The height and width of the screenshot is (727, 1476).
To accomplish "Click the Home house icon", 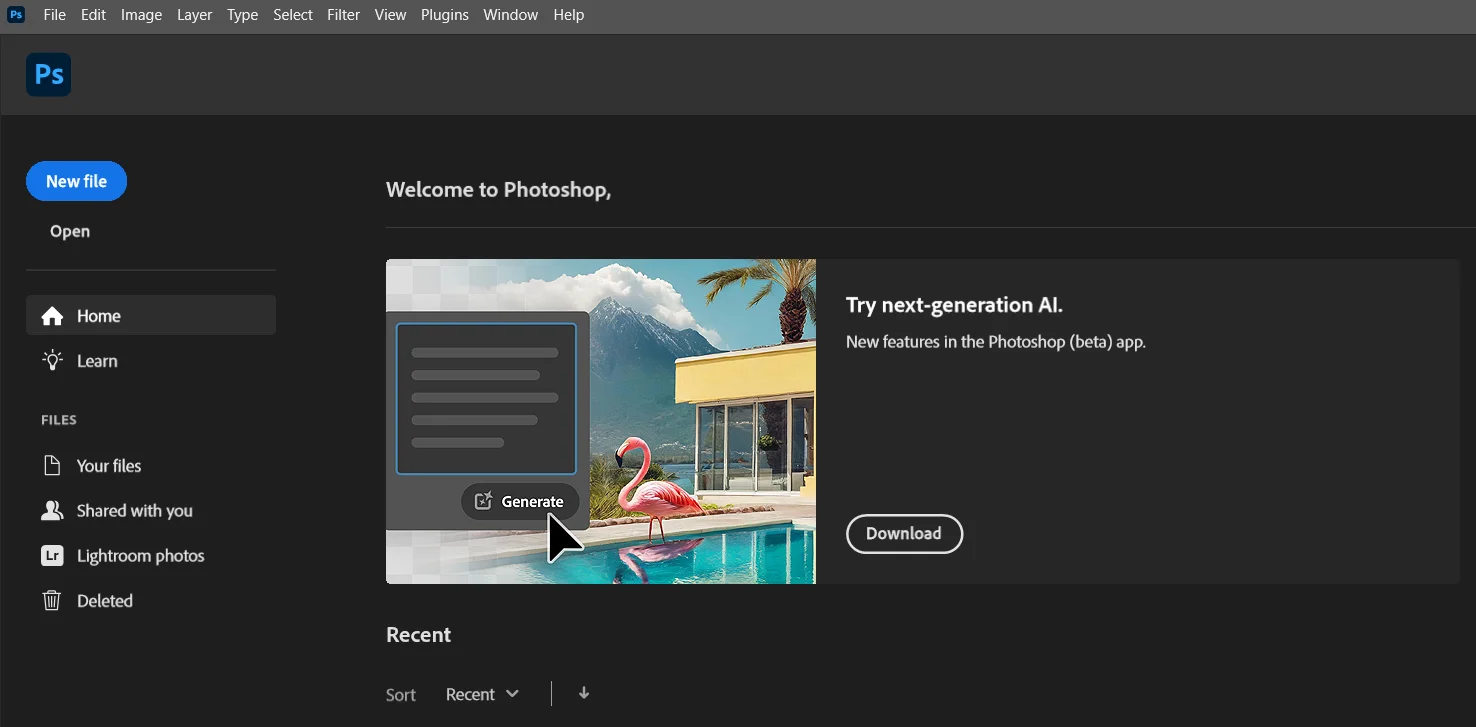I will click(52, 316).
